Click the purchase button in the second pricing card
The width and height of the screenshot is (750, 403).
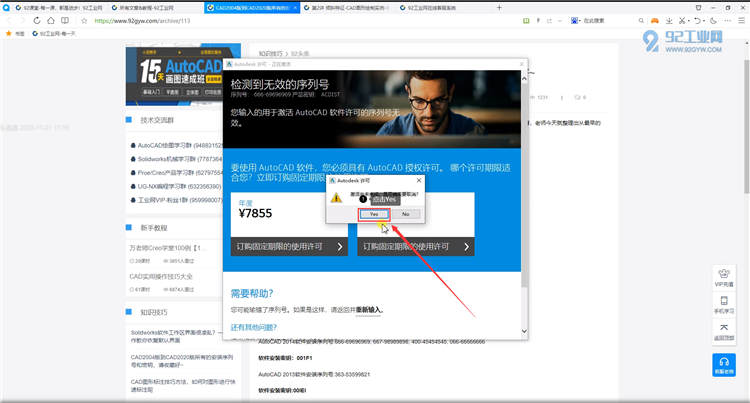tap(416, 247)
